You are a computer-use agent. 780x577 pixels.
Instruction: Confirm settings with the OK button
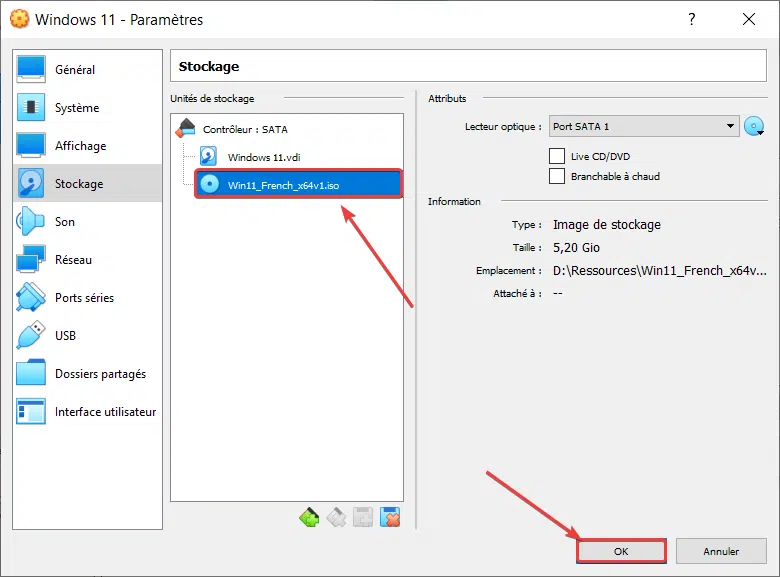coord(621,551)
